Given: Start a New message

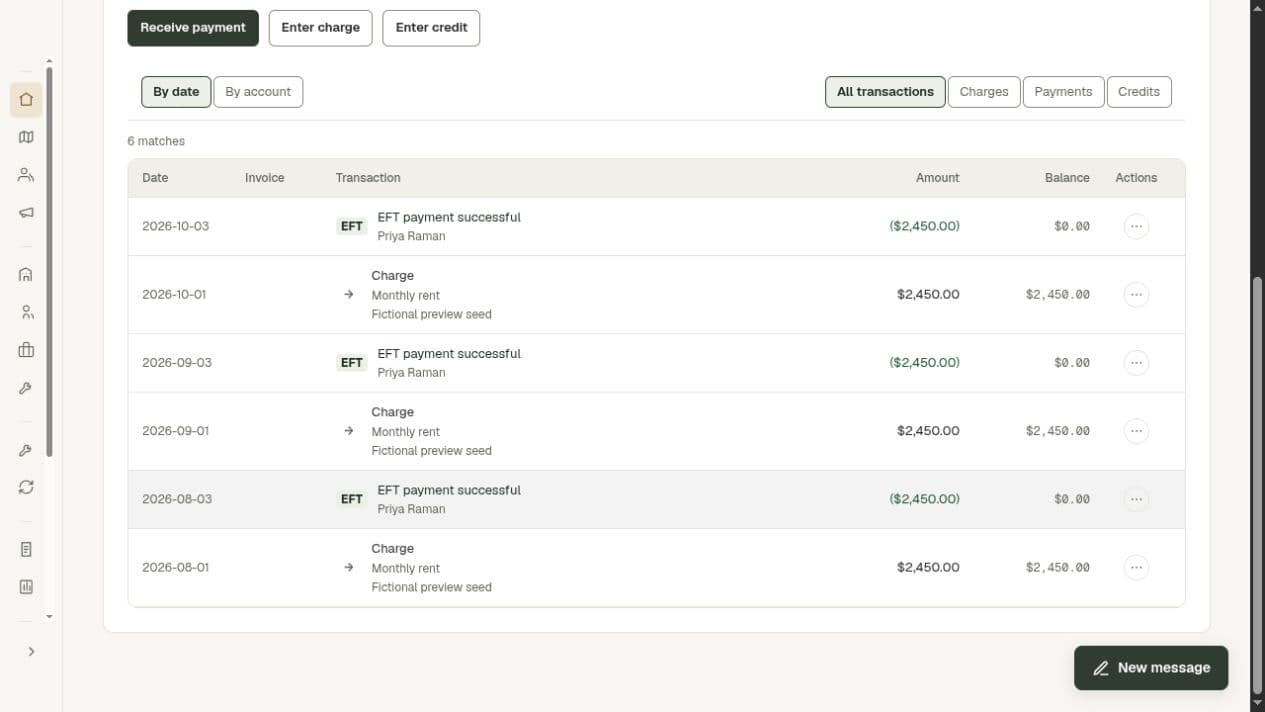Looking at the screenshot, I should pos(1151,668).
